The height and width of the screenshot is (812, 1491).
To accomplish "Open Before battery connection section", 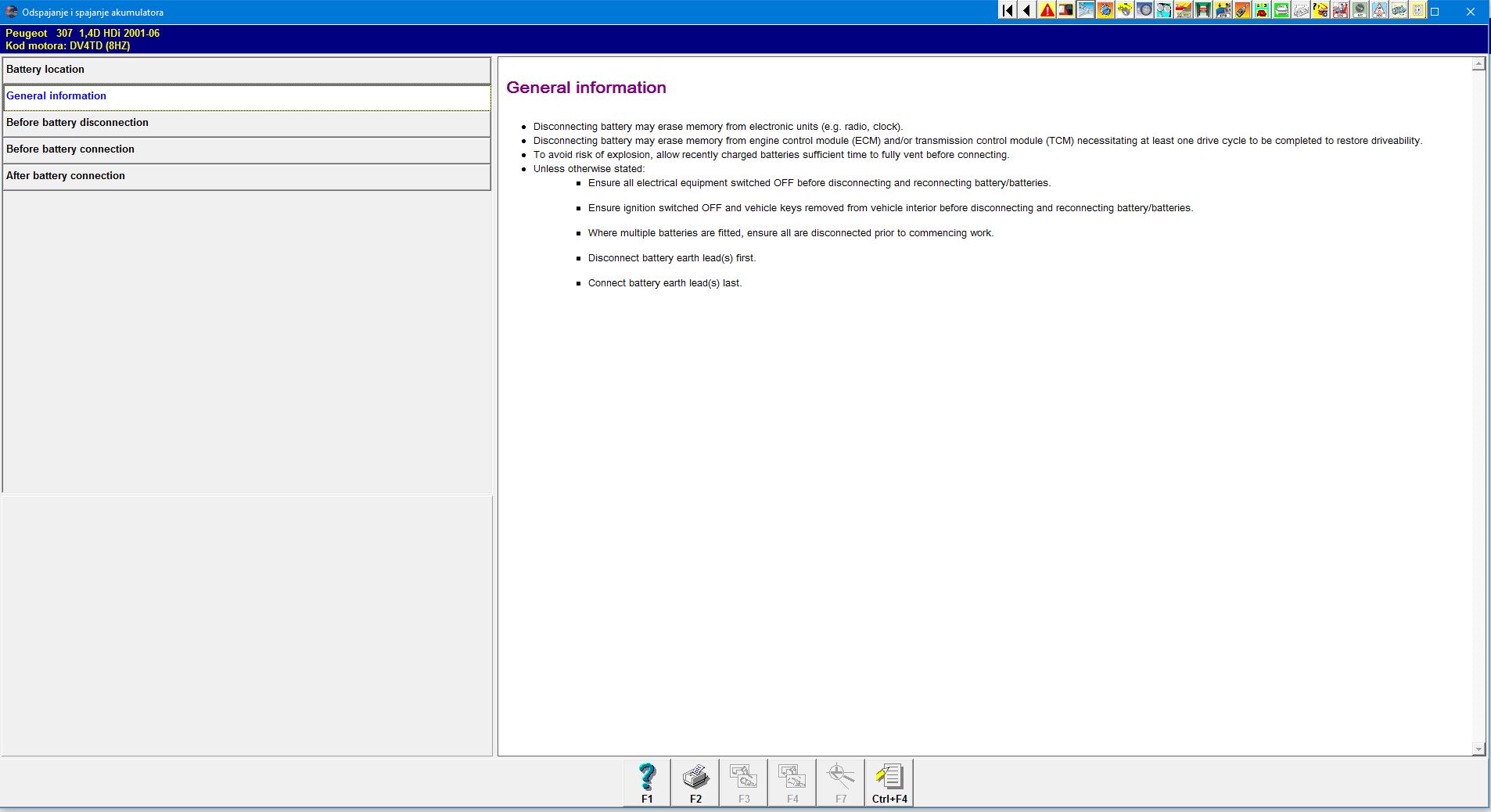I will [x=246, y=149].
